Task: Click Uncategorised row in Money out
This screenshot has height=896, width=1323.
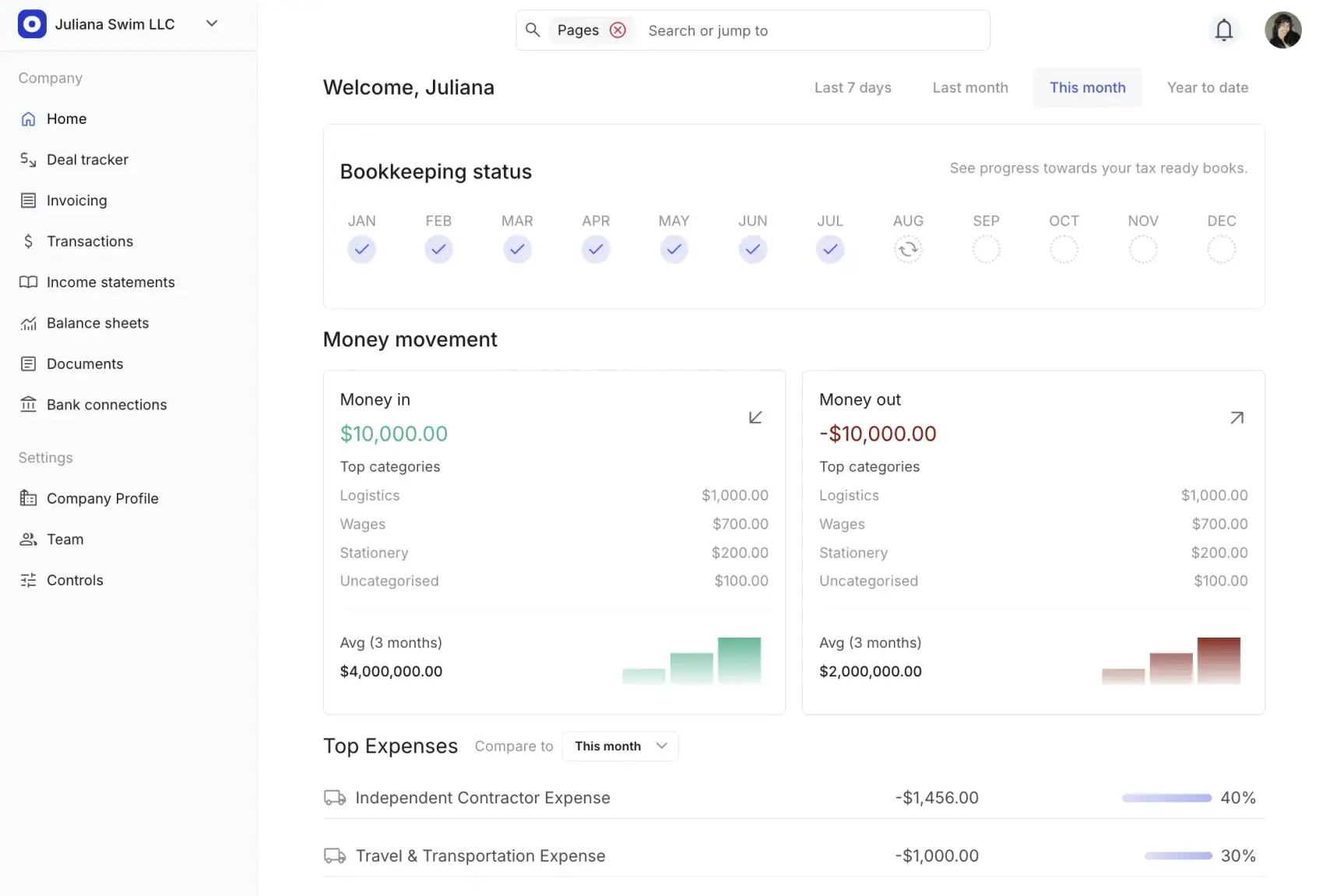Action: click(1033, 581)
